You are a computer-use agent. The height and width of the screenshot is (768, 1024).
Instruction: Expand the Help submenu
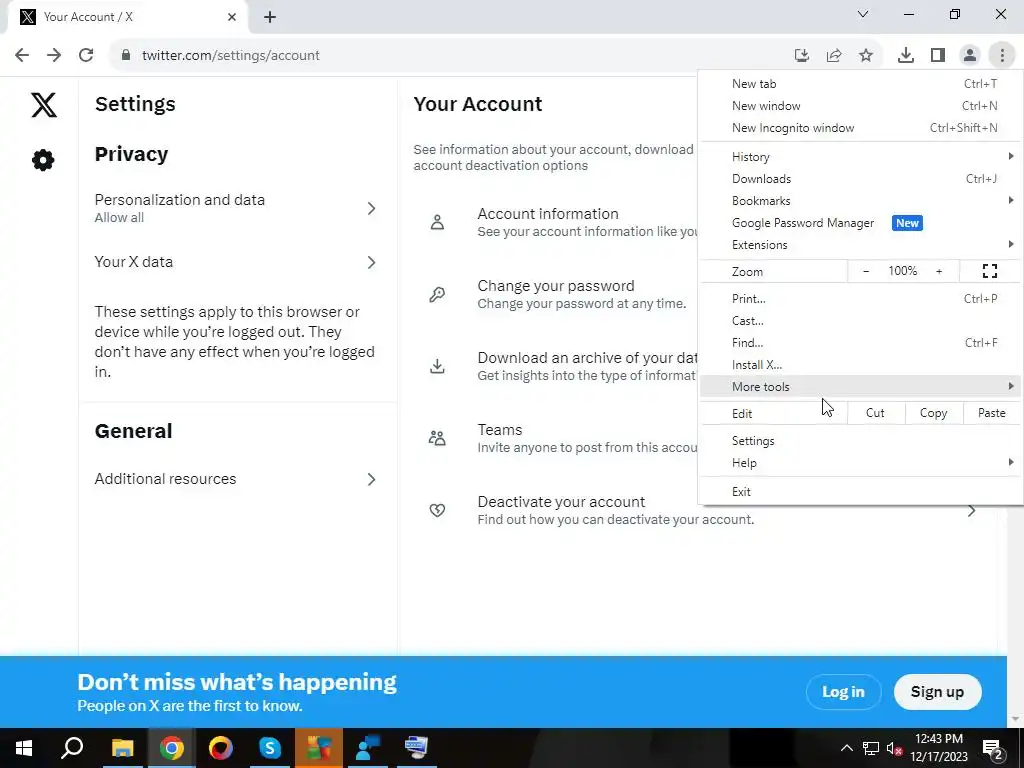point(859,463)
